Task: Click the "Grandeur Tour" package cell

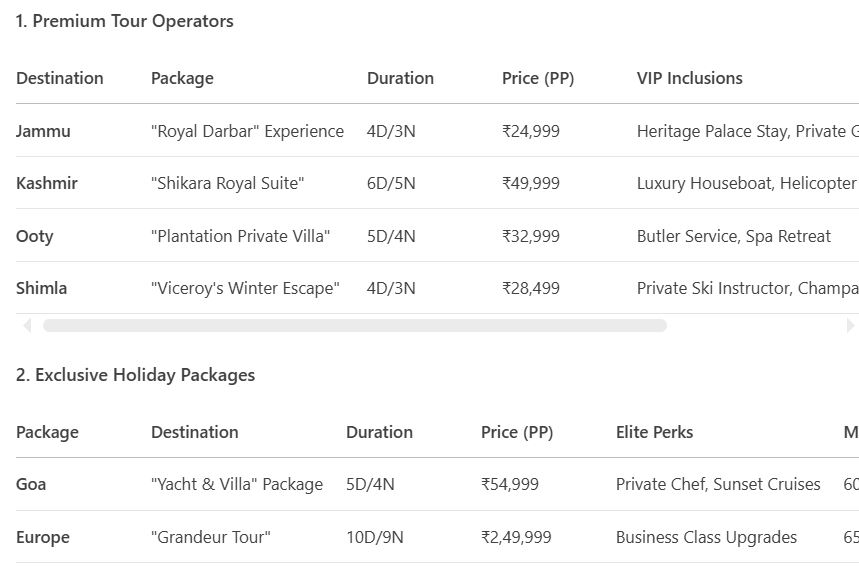Action: pyautogui.click(x=211, y=537)
